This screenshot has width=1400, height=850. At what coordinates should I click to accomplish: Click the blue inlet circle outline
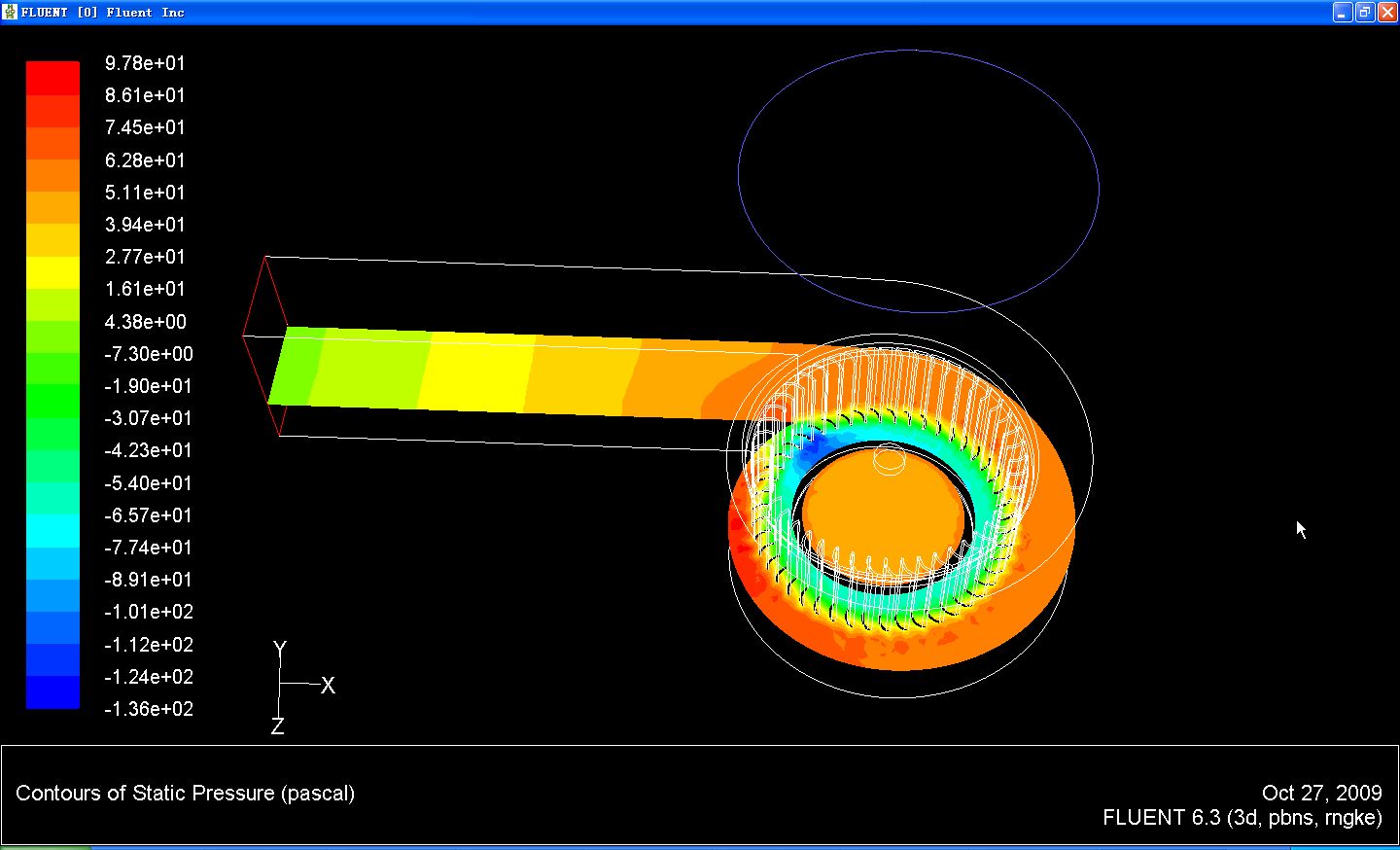click(x=919, y=182)
